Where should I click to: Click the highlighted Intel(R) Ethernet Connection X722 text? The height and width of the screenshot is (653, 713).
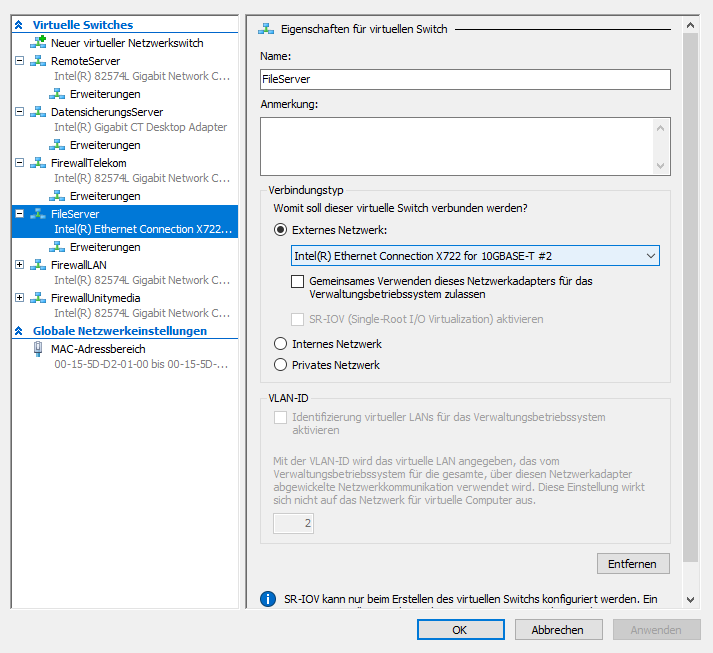tap(143, 229)
